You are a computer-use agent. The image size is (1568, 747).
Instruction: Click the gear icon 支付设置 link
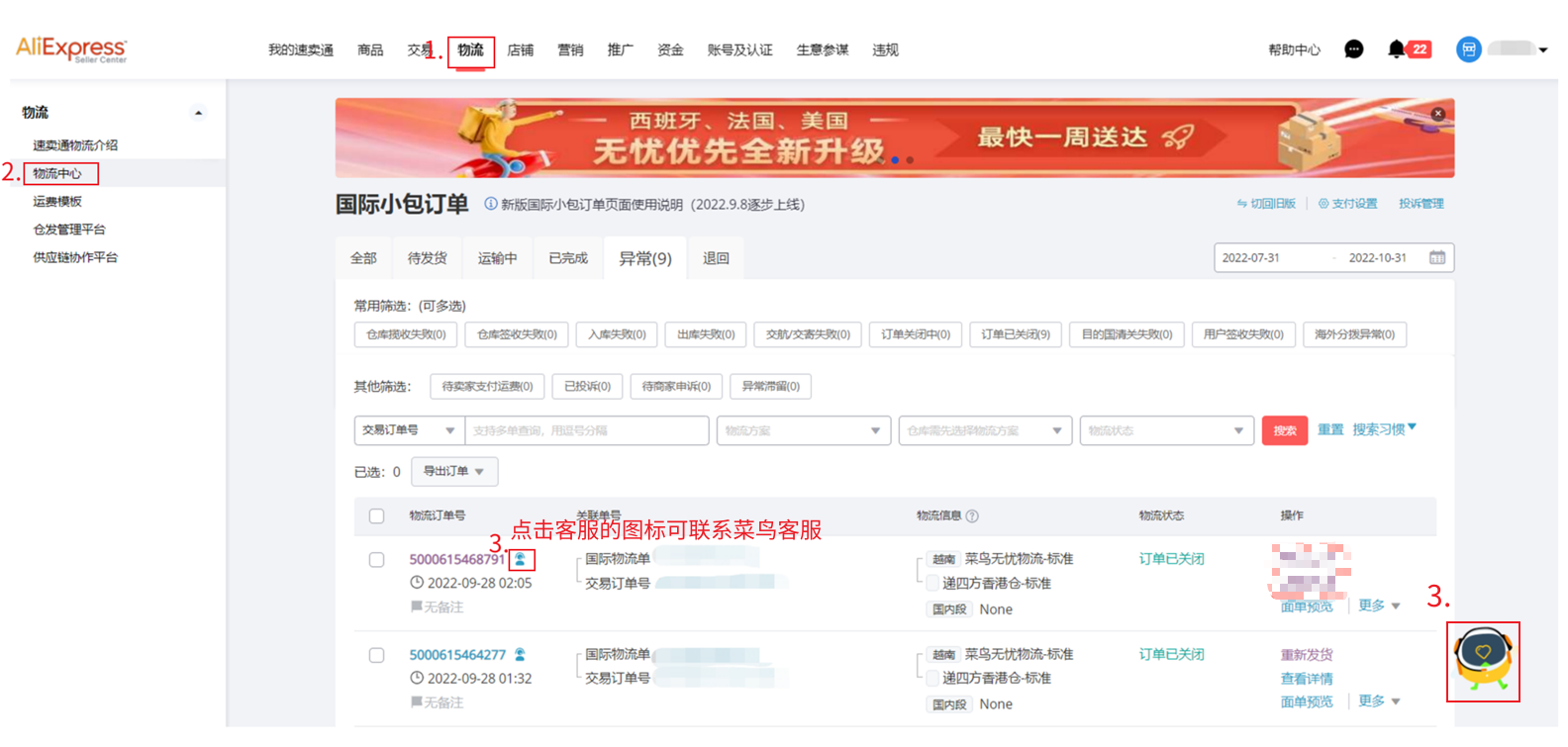point(1348,204)
